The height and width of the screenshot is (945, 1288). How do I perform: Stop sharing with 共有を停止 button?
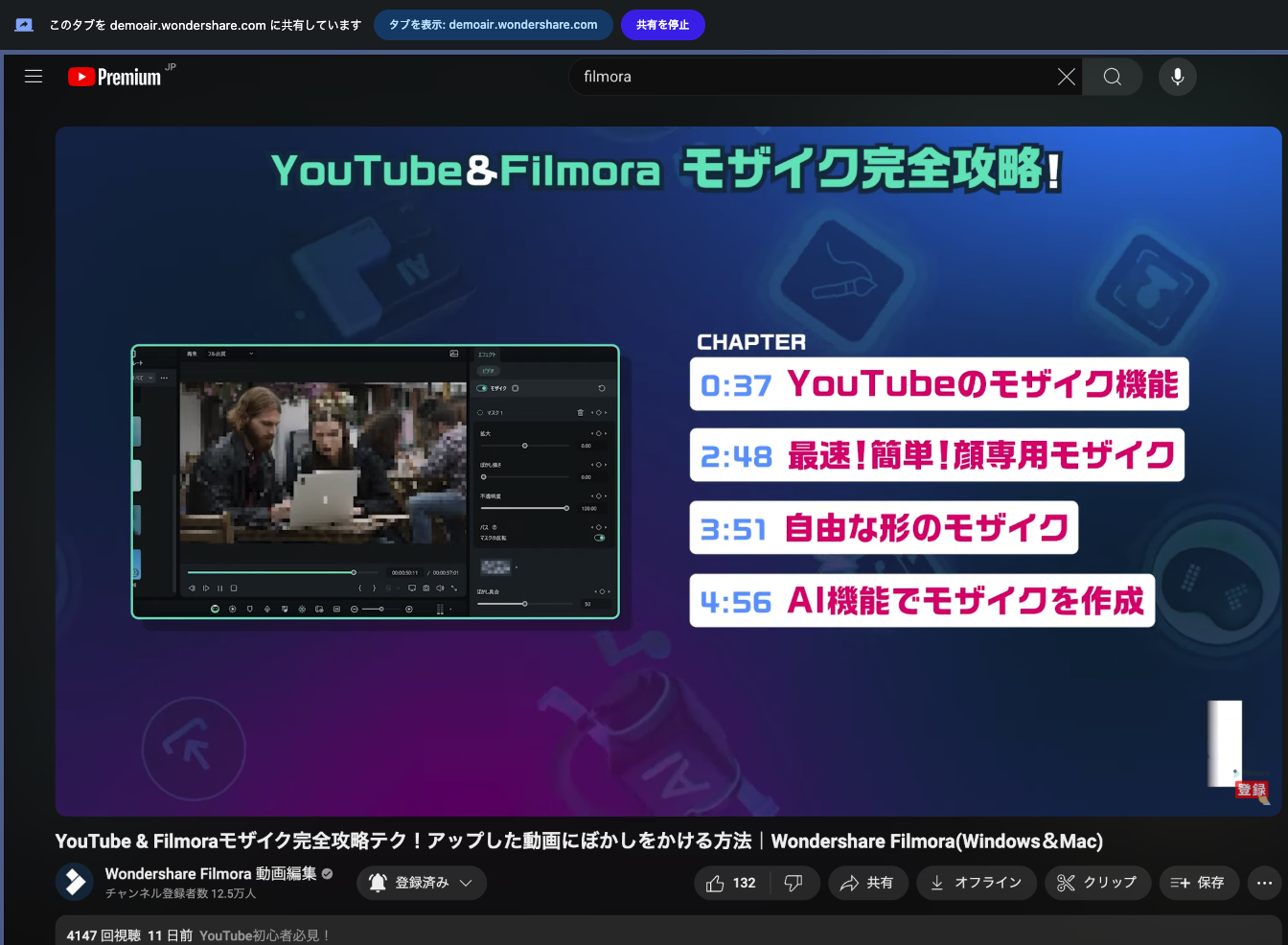point(662,25)
